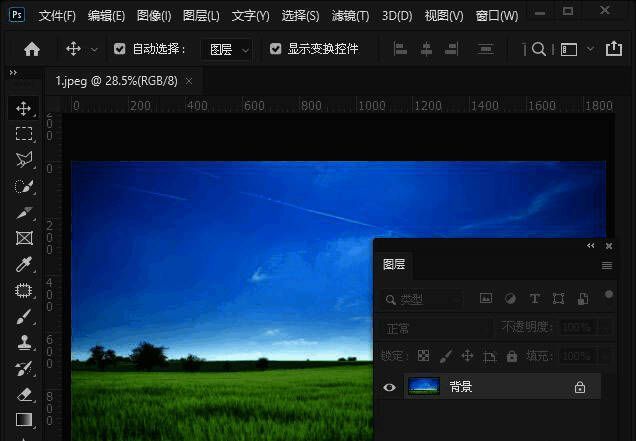Filter layers by pixel layer icon
The height and width of the screenshot is (441, 636).
[x=486, y=299]
